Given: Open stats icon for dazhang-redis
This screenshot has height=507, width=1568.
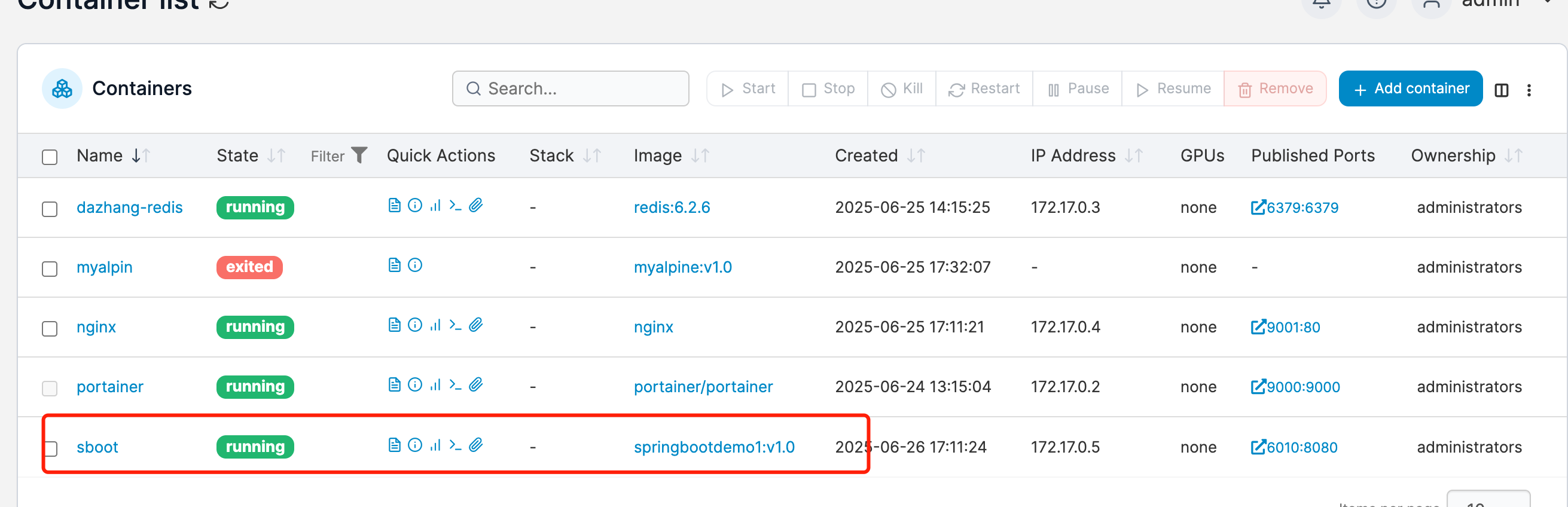Looking at the screenshot, I should click(435, 206).
